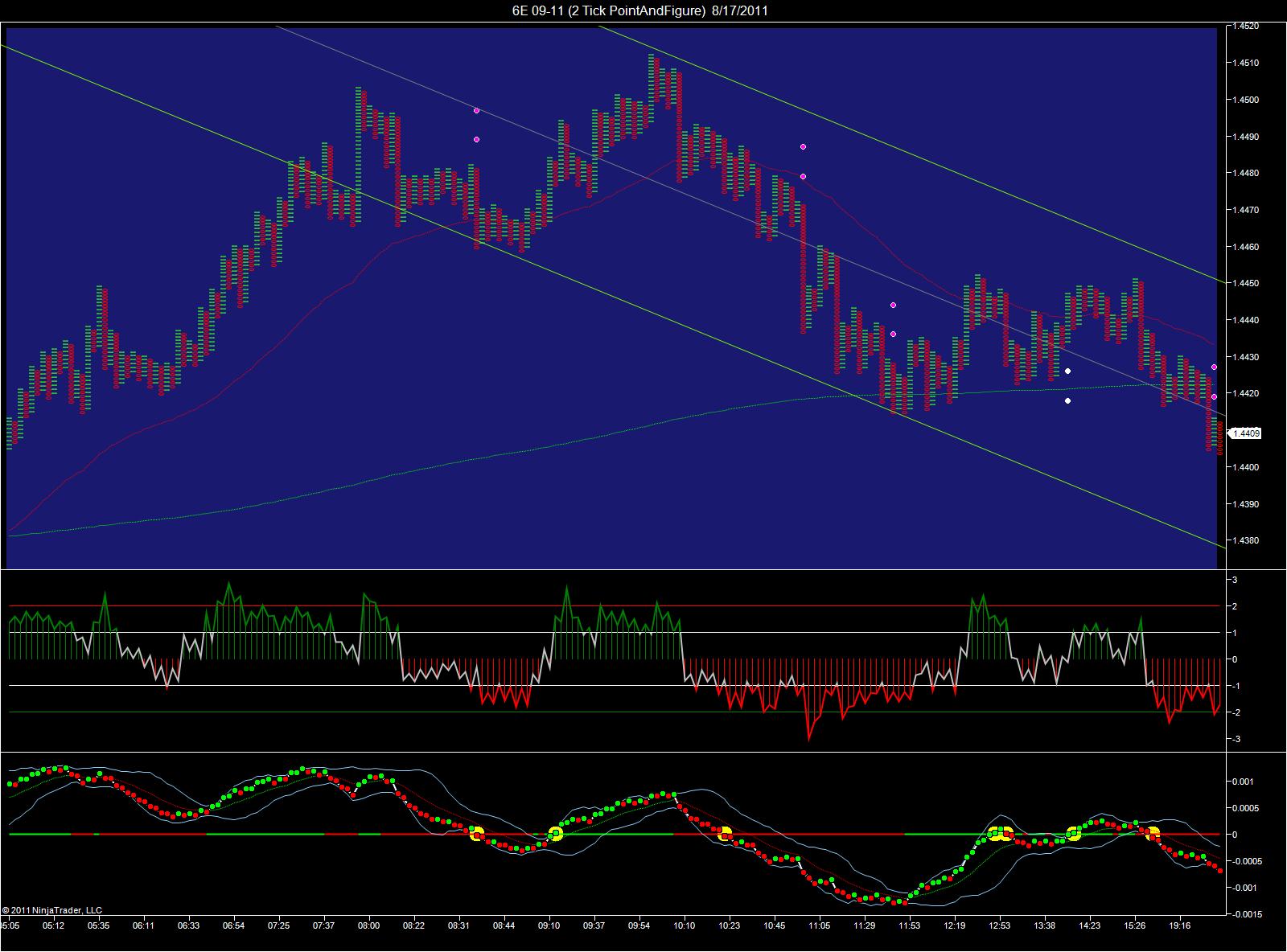Click the -0.001 label on the bottom indicator axis
This screenshot has height=952, width=1287.
(1244, 888)
